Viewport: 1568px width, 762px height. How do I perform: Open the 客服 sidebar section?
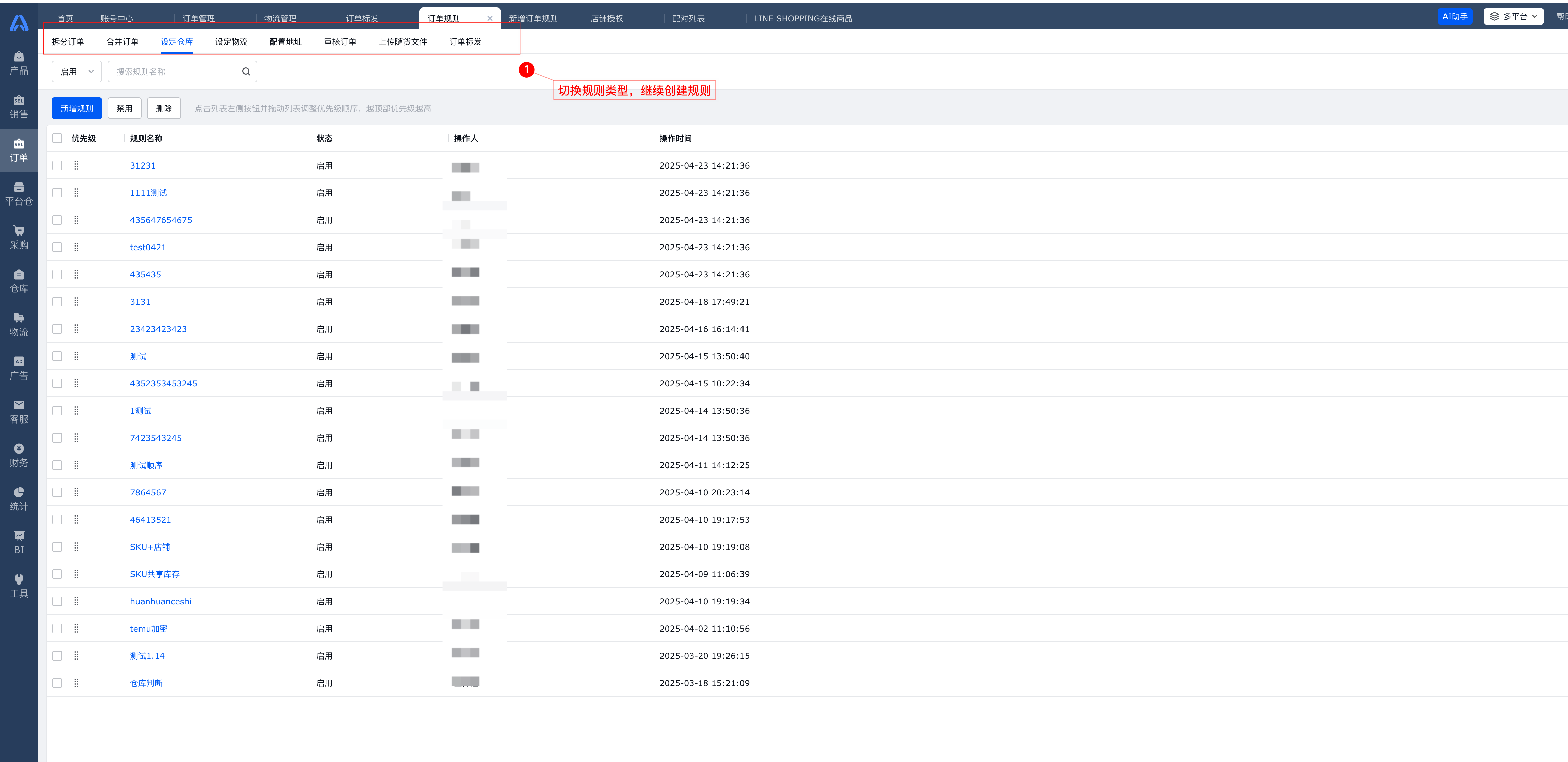click(x=19, y=412)
